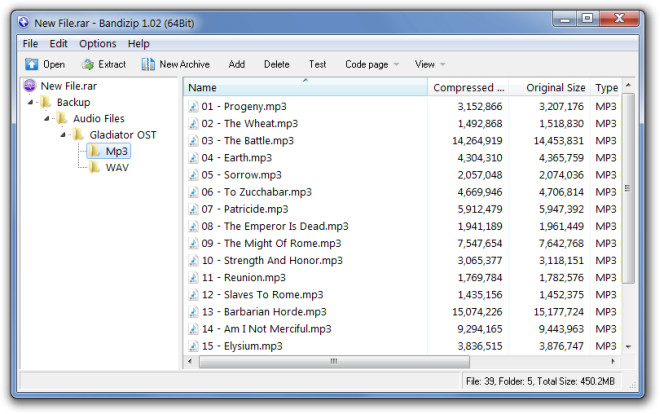Click the Backup folder icon in tree
This screenshot has height=414, width=660.
tap(45, 102)
